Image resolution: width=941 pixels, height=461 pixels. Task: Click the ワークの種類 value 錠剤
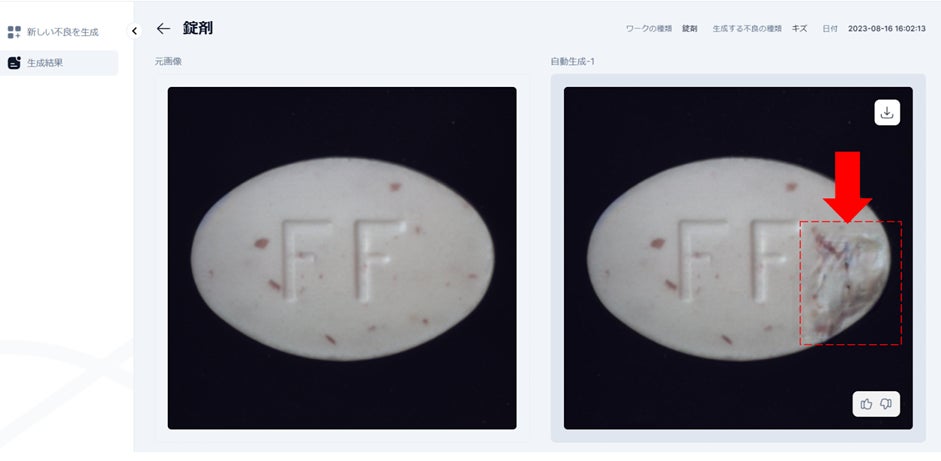(690, 29)
